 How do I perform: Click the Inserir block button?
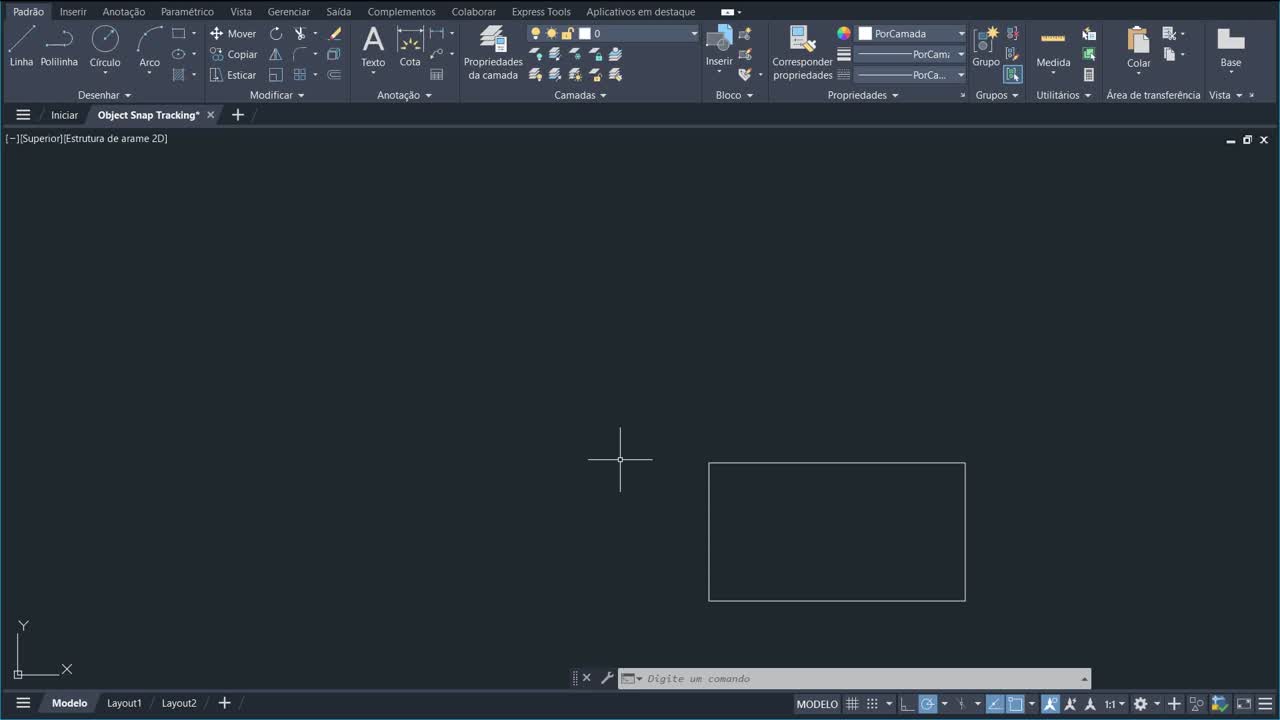[x=719, y=47]
